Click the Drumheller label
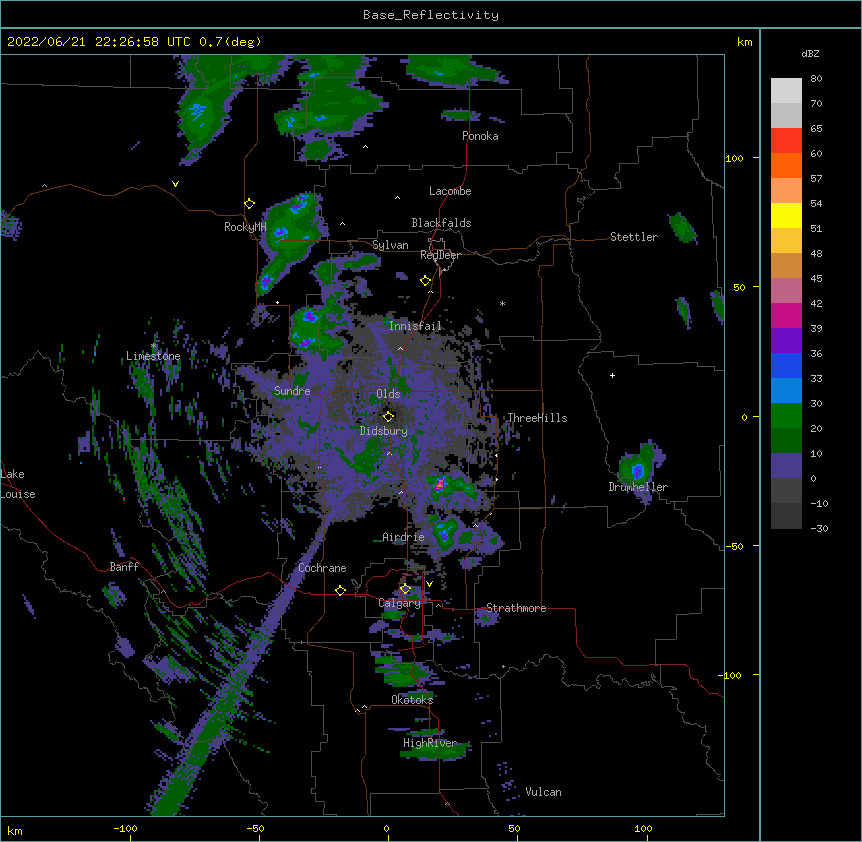Image resolution: width=862 pixels, height=842 pixels. point(638,487)
